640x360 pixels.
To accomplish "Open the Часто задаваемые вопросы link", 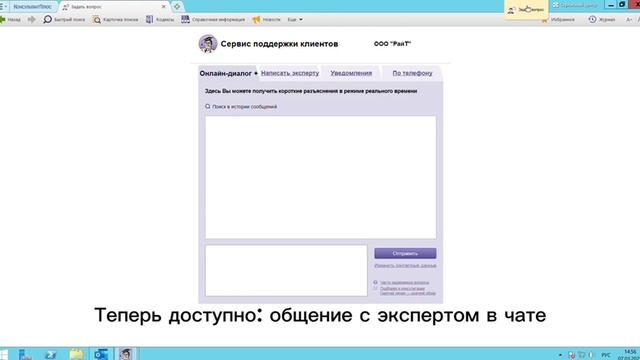I will [x=404, y=282].
